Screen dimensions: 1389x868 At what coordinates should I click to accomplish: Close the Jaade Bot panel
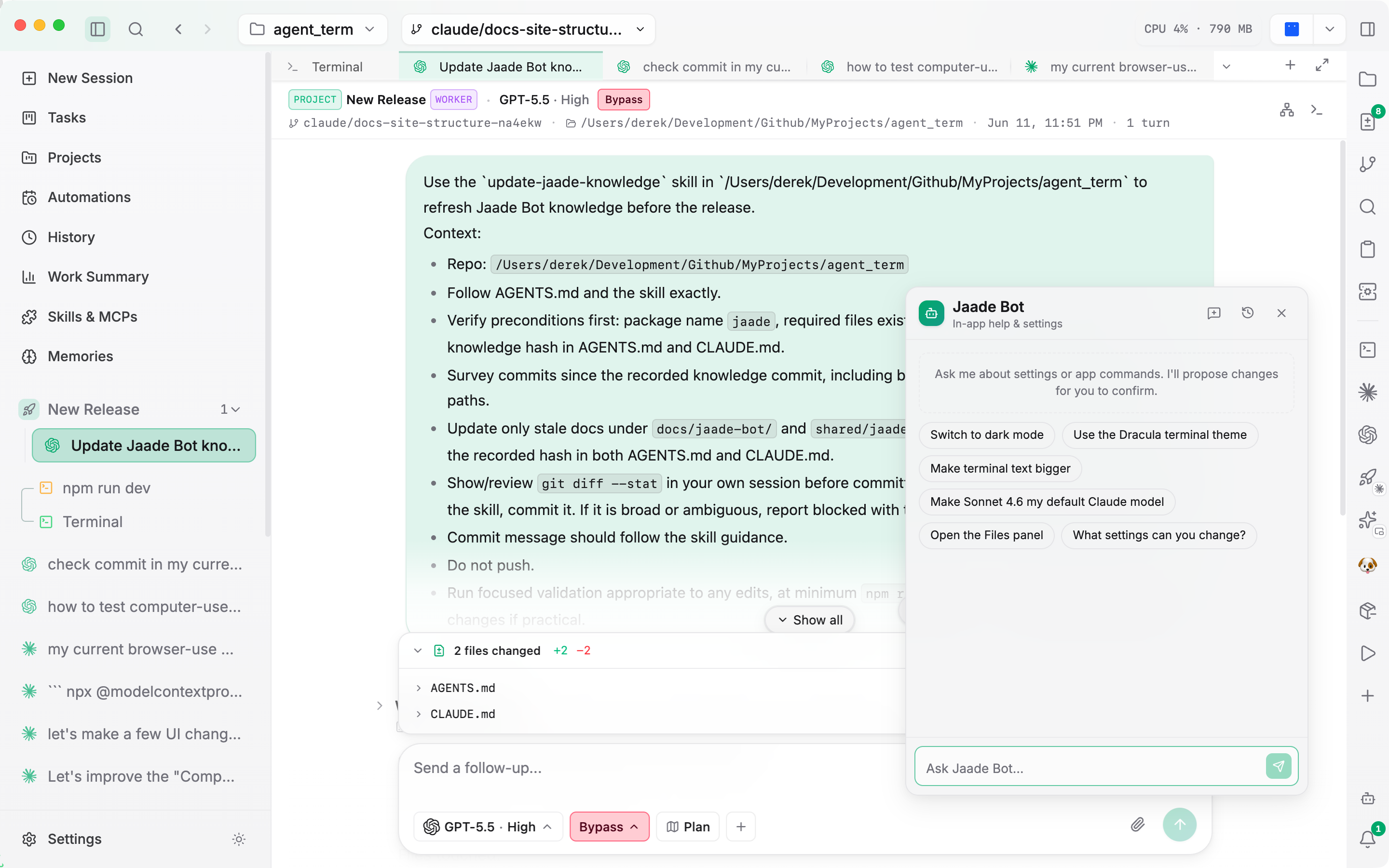pyautogui.click(x=1281, y=313)
